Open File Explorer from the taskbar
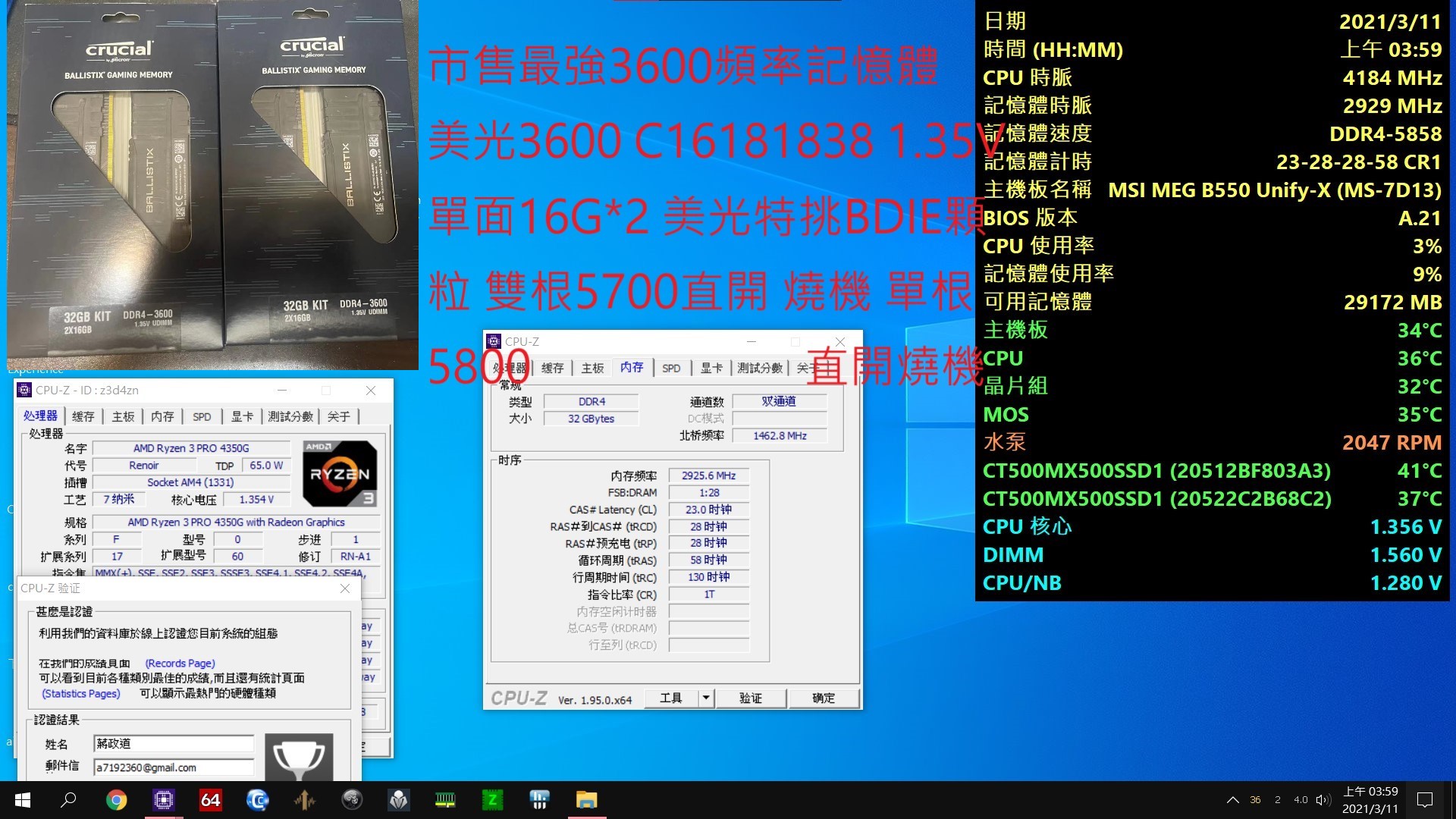 point(586,800)
